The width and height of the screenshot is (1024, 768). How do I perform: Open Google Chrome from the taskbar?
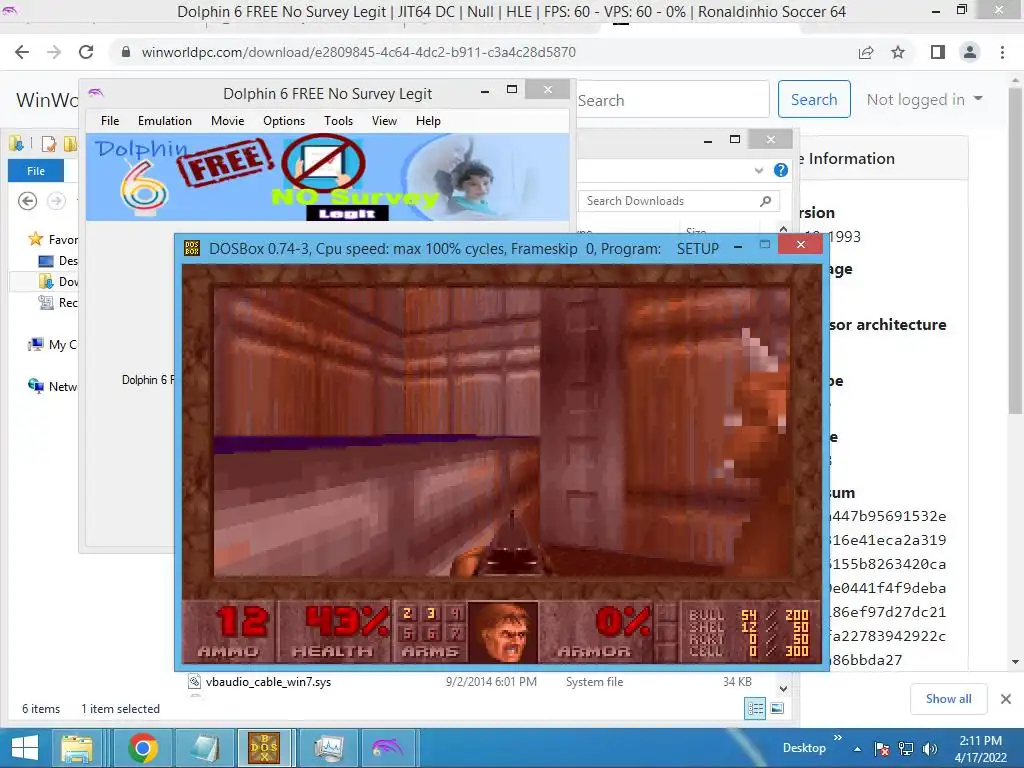(143, 748)
